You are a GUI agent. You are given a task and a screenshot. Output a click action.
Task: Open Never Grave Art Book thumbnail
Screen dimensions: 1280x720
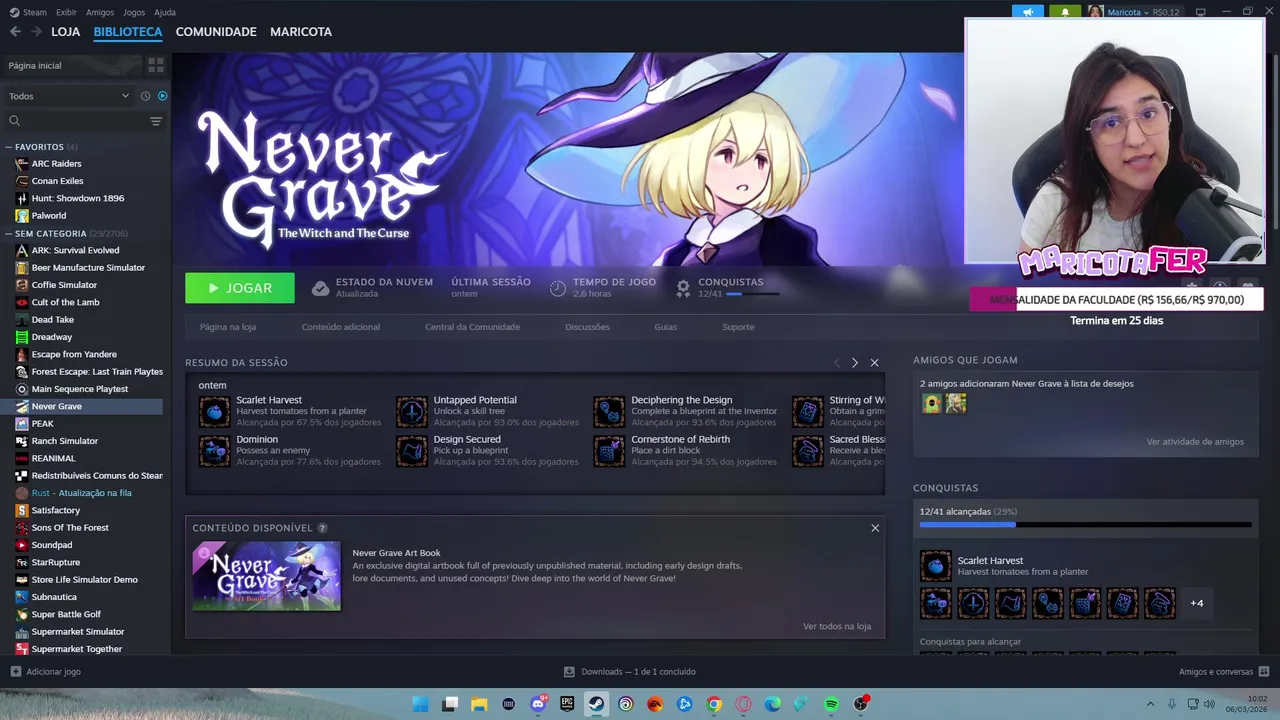tap(266, 576)
